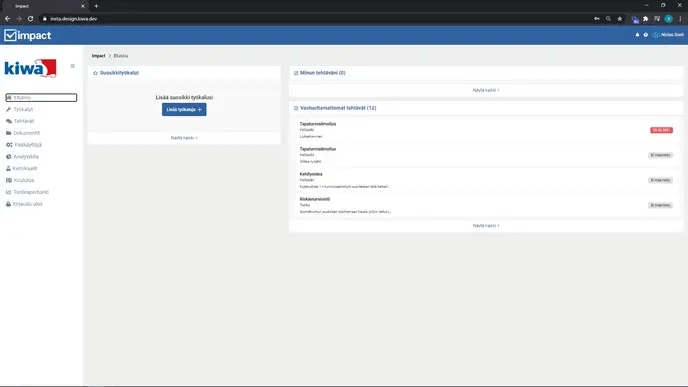Click the password key icon in address bar
Viewport: 688px width, 387px height.
(x=597, y=19)
